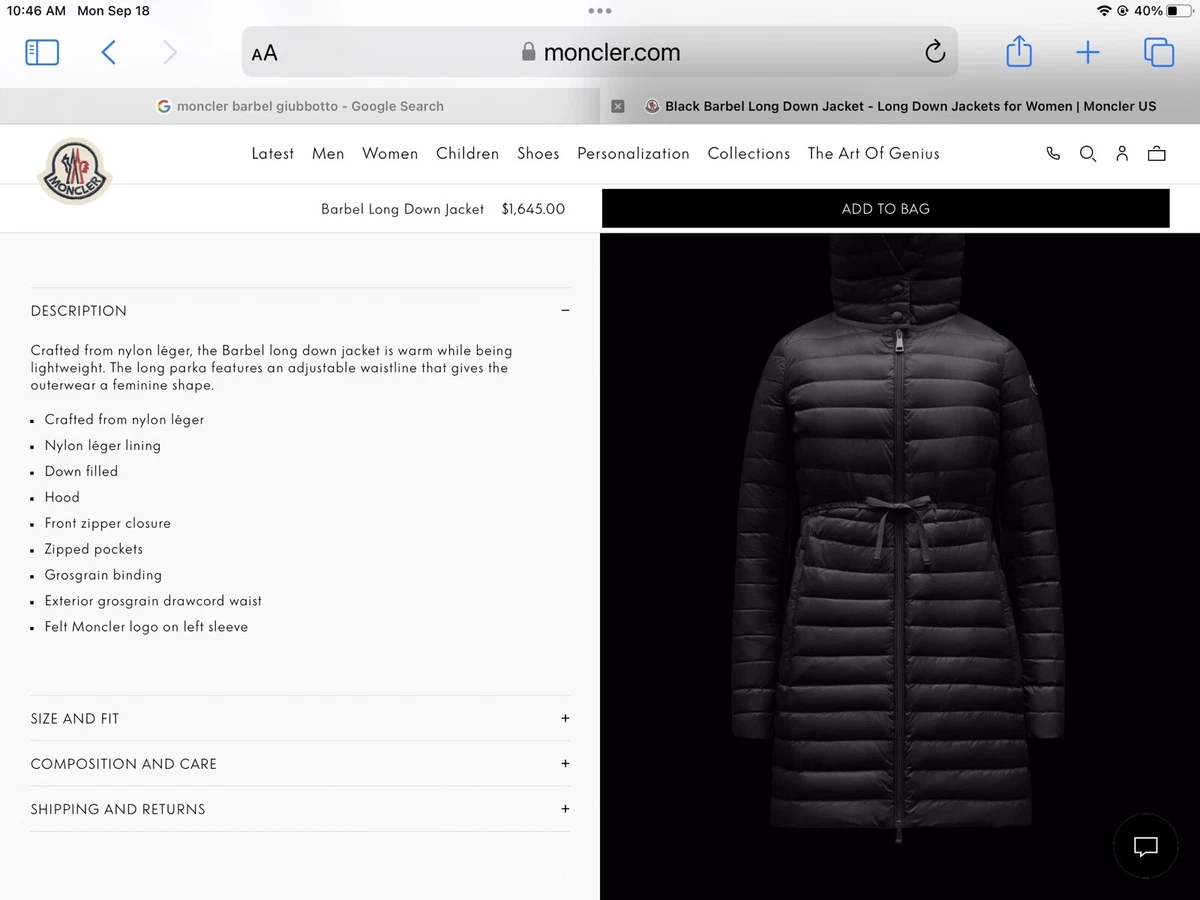Open the Collections menu
The height and width of the screenshot is (900, 1200).
click(x=749, y=154)
